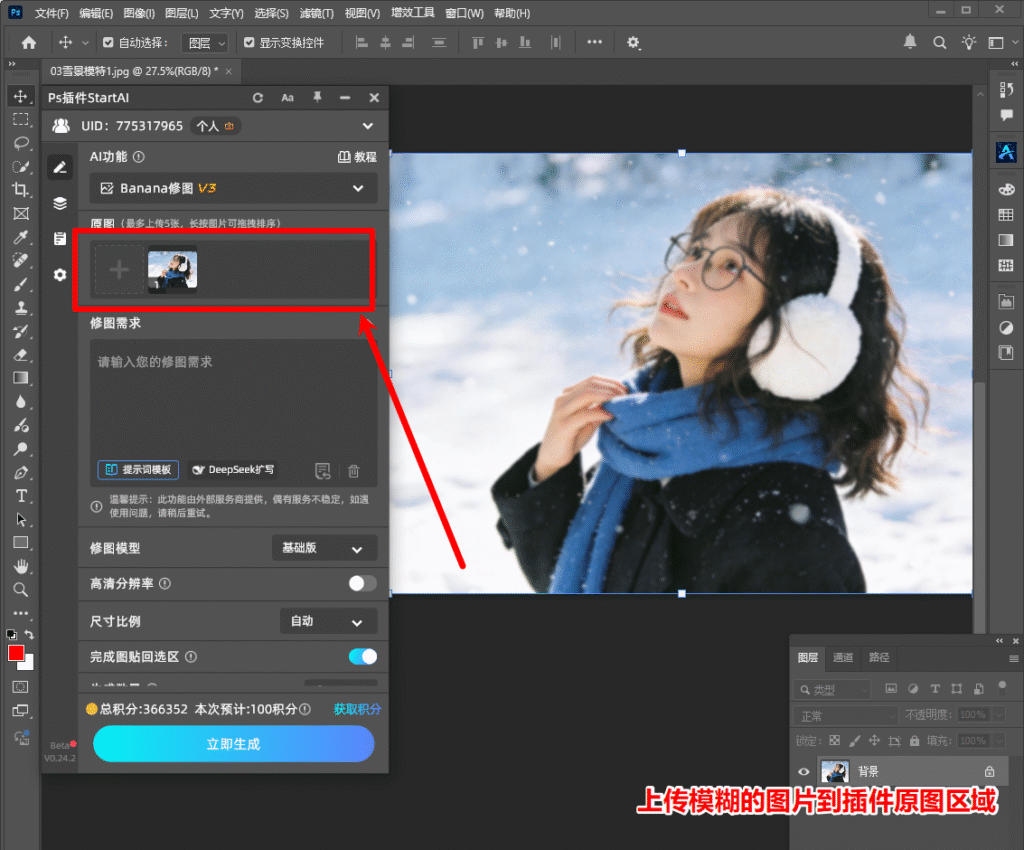Toggle lock image pixels brush icon

854,740
